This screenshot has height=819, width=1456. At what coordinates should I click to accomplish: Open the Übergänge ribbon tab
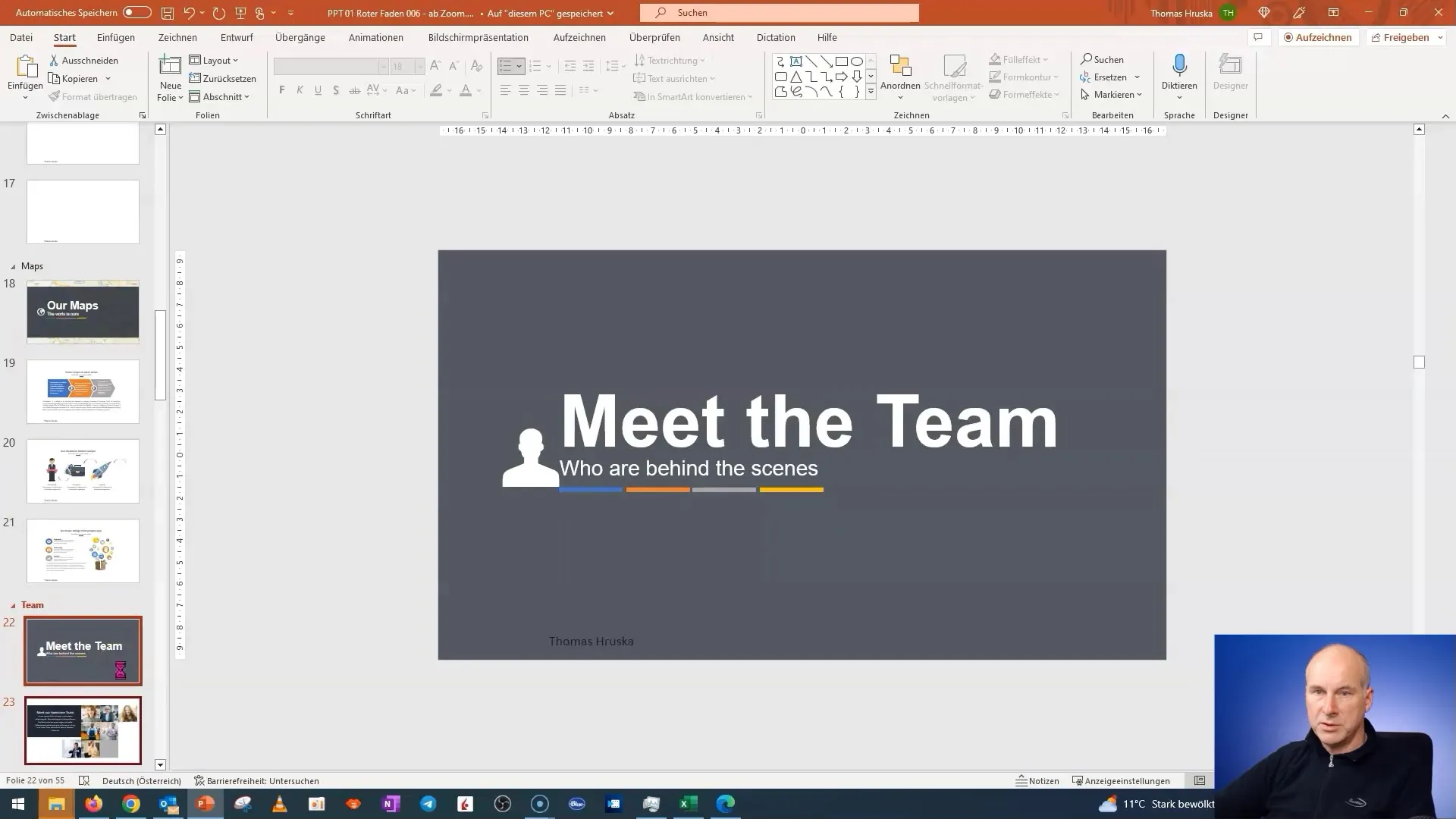pyautogui.click(x=299, y=37)
